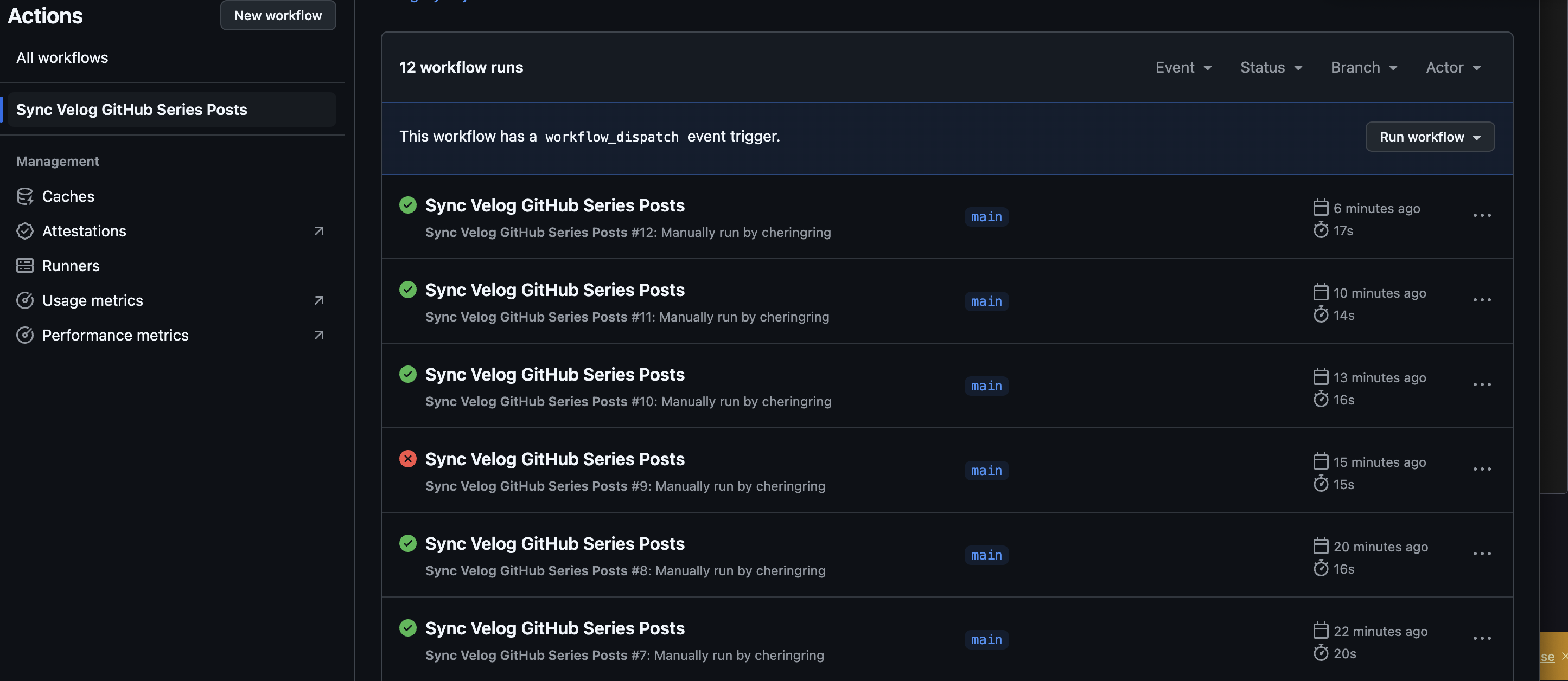1568x681 pixels.
Task: Click the Runners server icon
Action: pyautogui.click(x=25, y=266)
